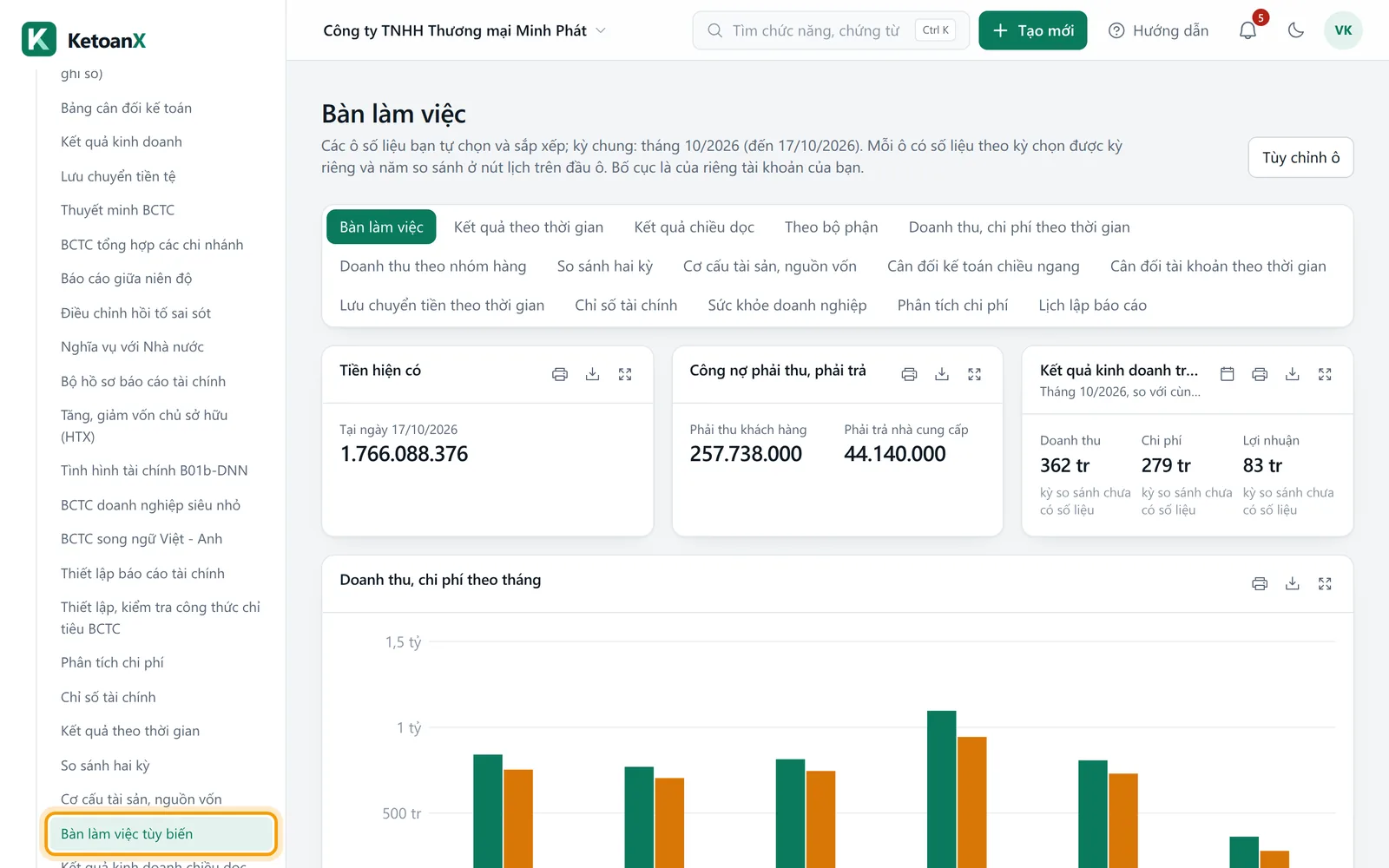Image resolution: width=1389 pixels, height=868 pixels.
Task: Open the Hướng dẫn help link
Action: (1159, 30)
